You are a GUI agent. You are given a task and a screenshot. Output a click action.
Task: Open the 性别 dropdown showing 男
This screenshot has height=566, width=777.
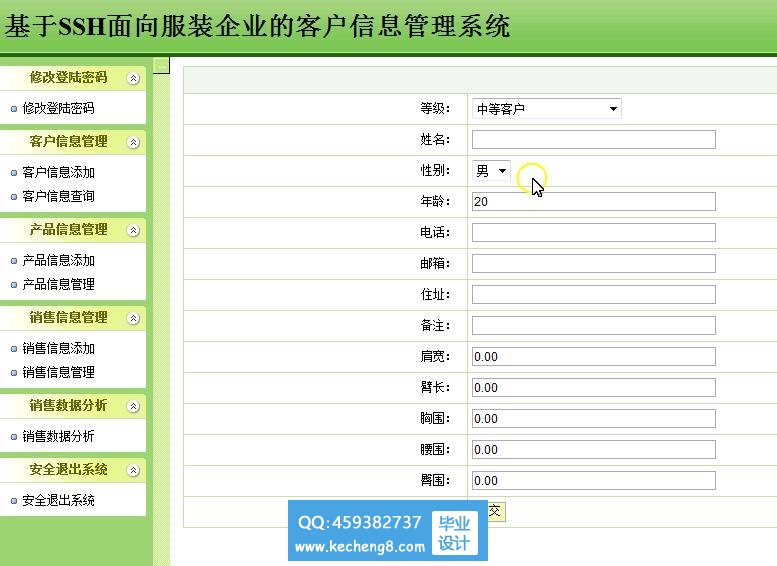pos(491,171)
